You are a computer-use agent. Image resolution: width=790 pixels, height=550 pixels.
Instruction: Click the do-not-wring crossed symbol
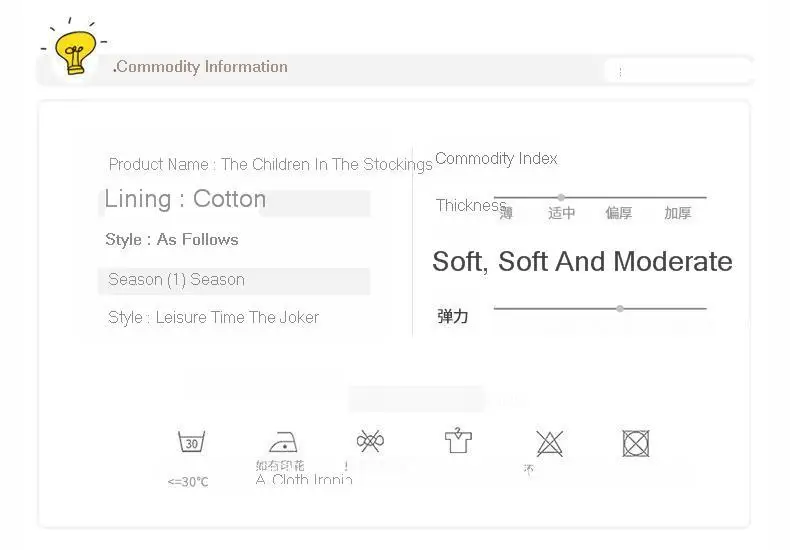[x=370, y=441]
